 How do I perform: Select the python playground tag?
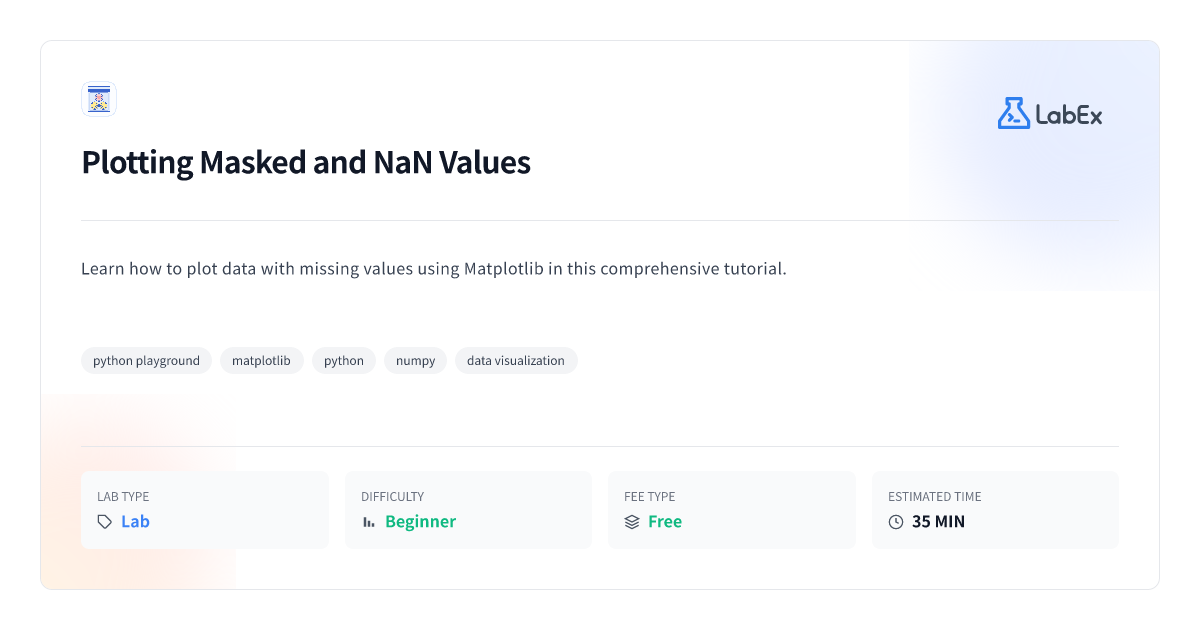(x=146, y=361)
